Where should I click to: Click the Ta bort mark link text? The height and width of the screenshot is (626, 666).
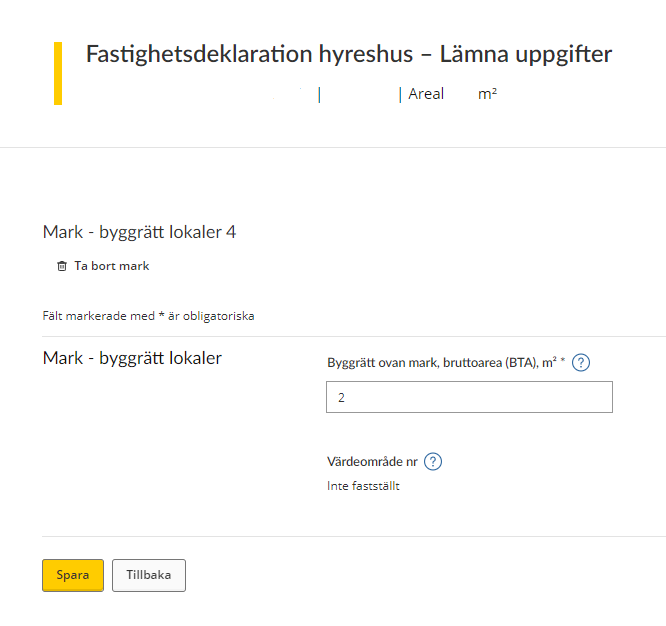112,266
